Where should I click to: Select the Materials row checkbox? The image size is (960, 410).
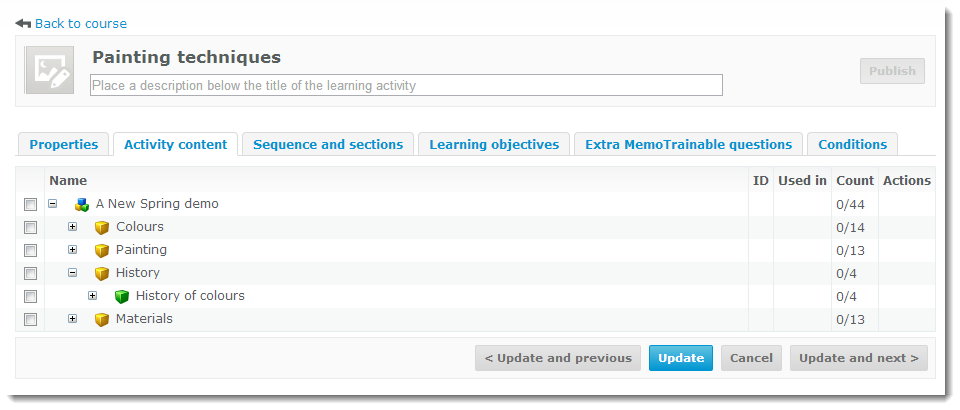coord(31,320)
